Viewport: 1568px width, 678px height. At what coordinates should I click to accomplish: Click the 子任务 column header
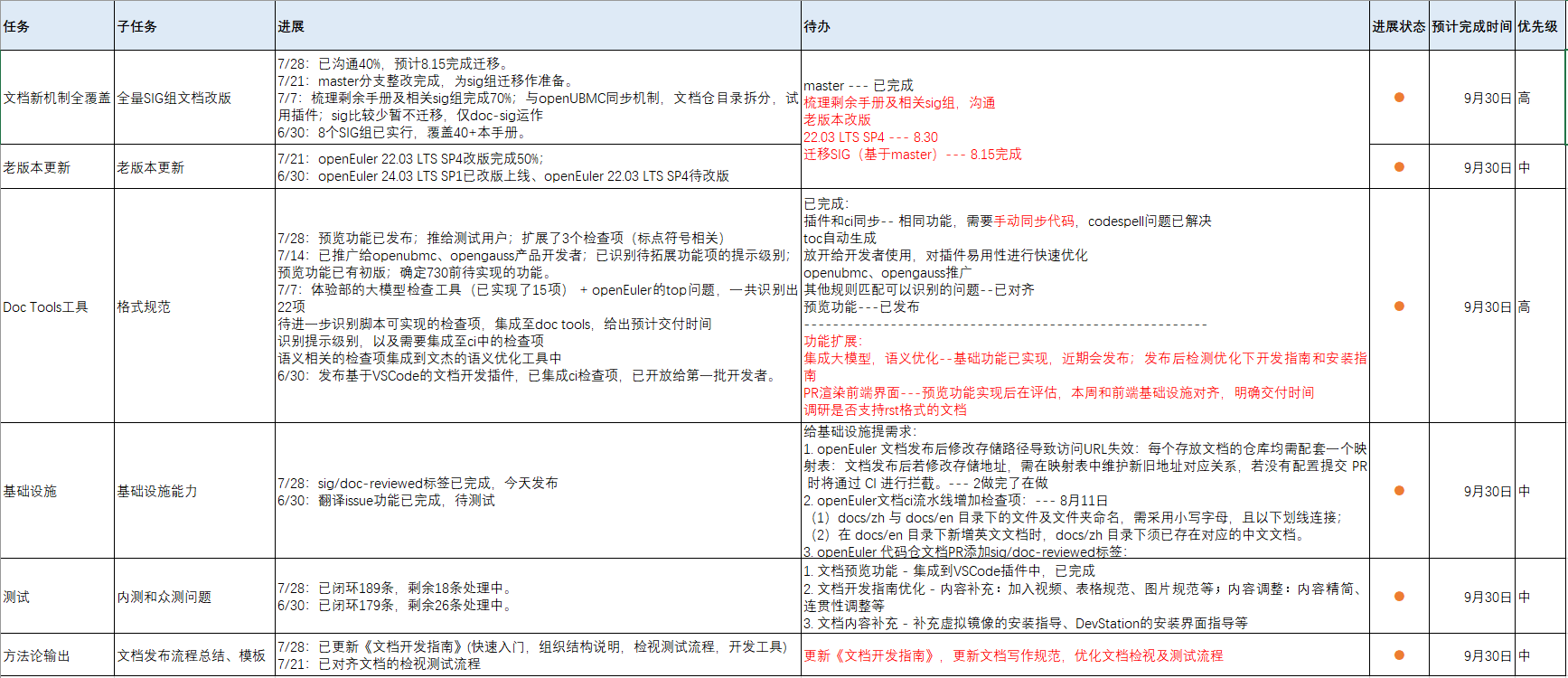194,26
